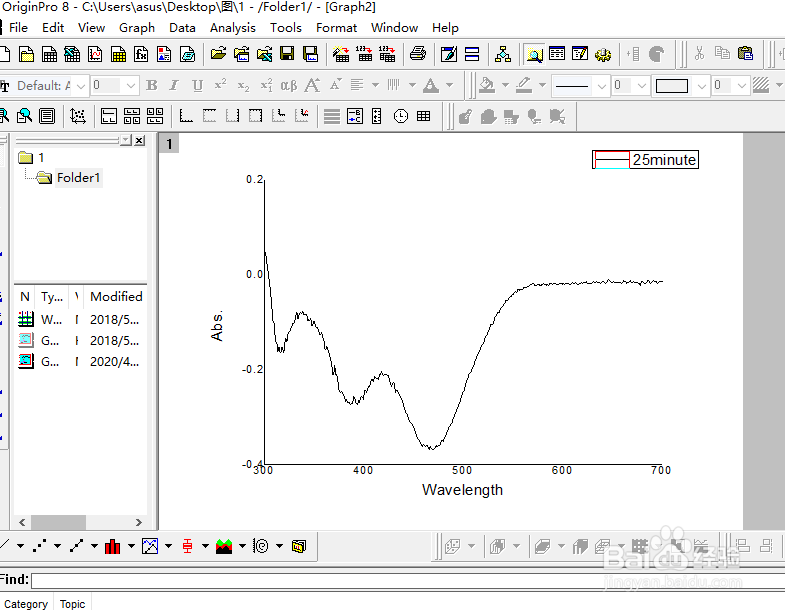
Task: Open the Window menu
Action: 394,28
